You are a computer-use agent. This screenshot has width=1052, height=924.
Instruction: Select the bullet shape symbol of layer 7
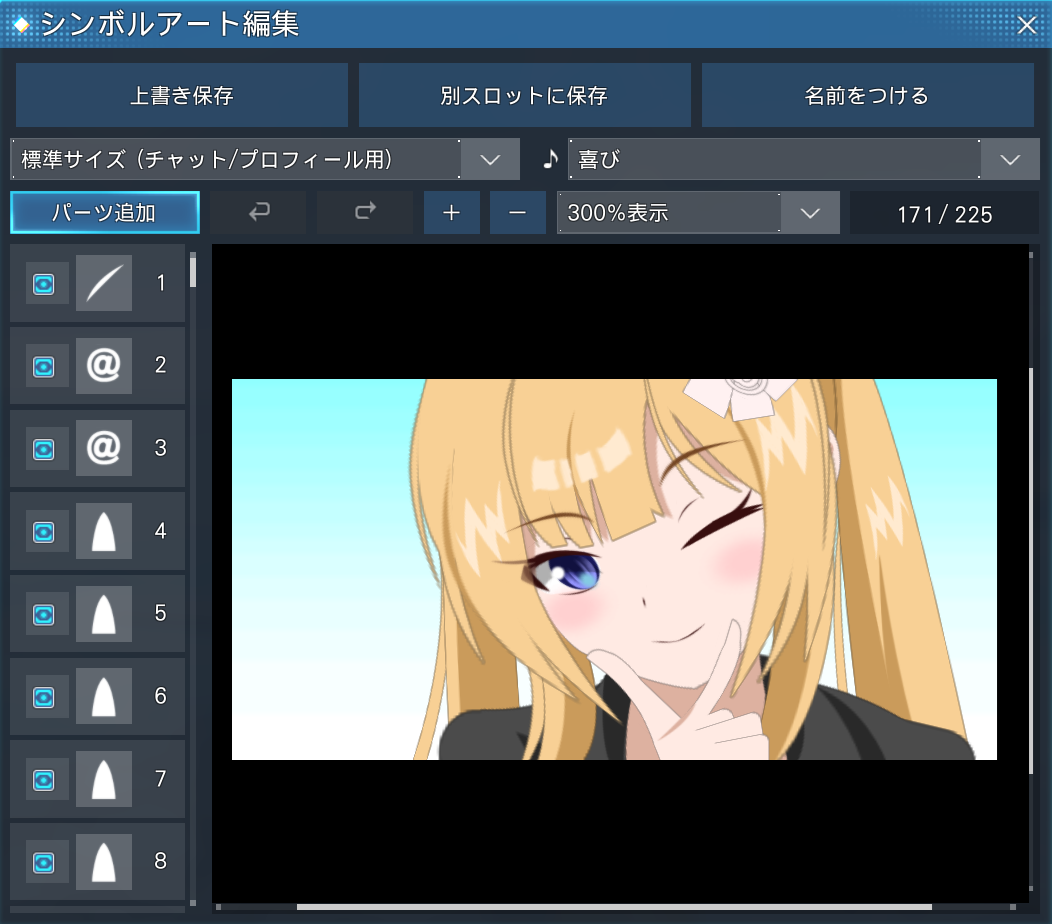pyautogui.click(x=104, y=779)
